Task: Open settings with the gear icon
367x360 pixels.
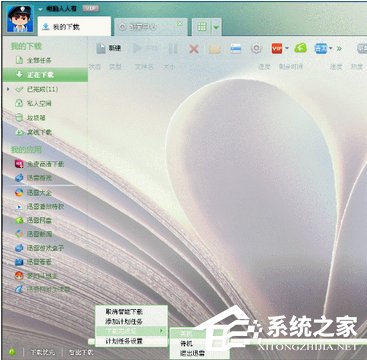Action: tap(256, 49)
